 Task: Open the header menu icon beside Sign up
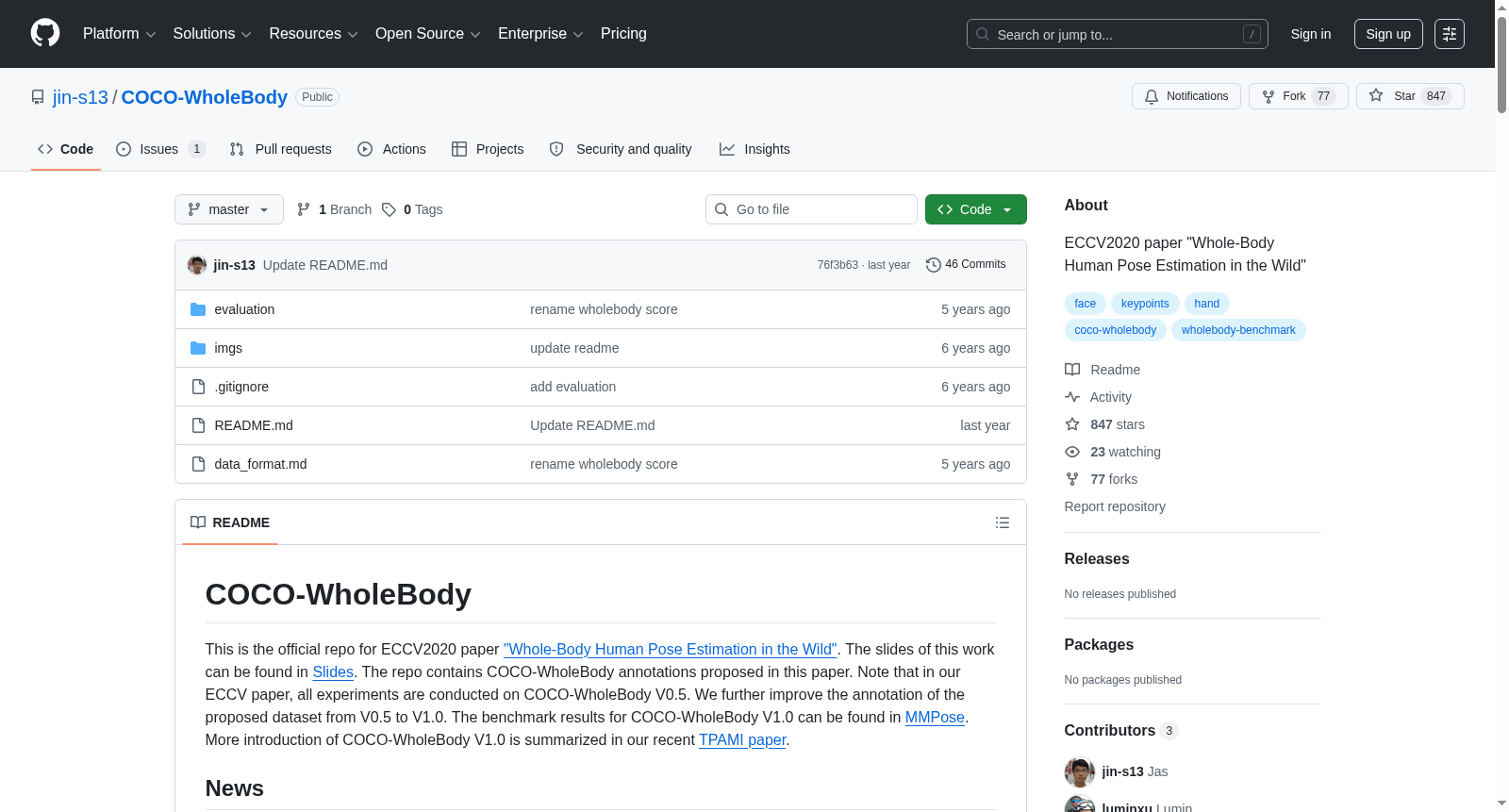1450,34
